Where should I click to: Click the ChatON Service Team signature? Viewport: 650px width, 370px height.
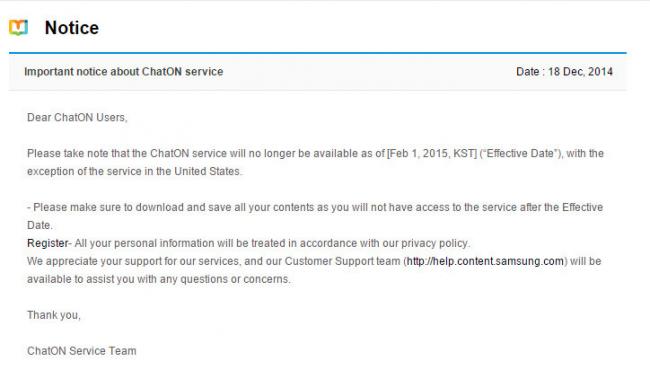82,351
